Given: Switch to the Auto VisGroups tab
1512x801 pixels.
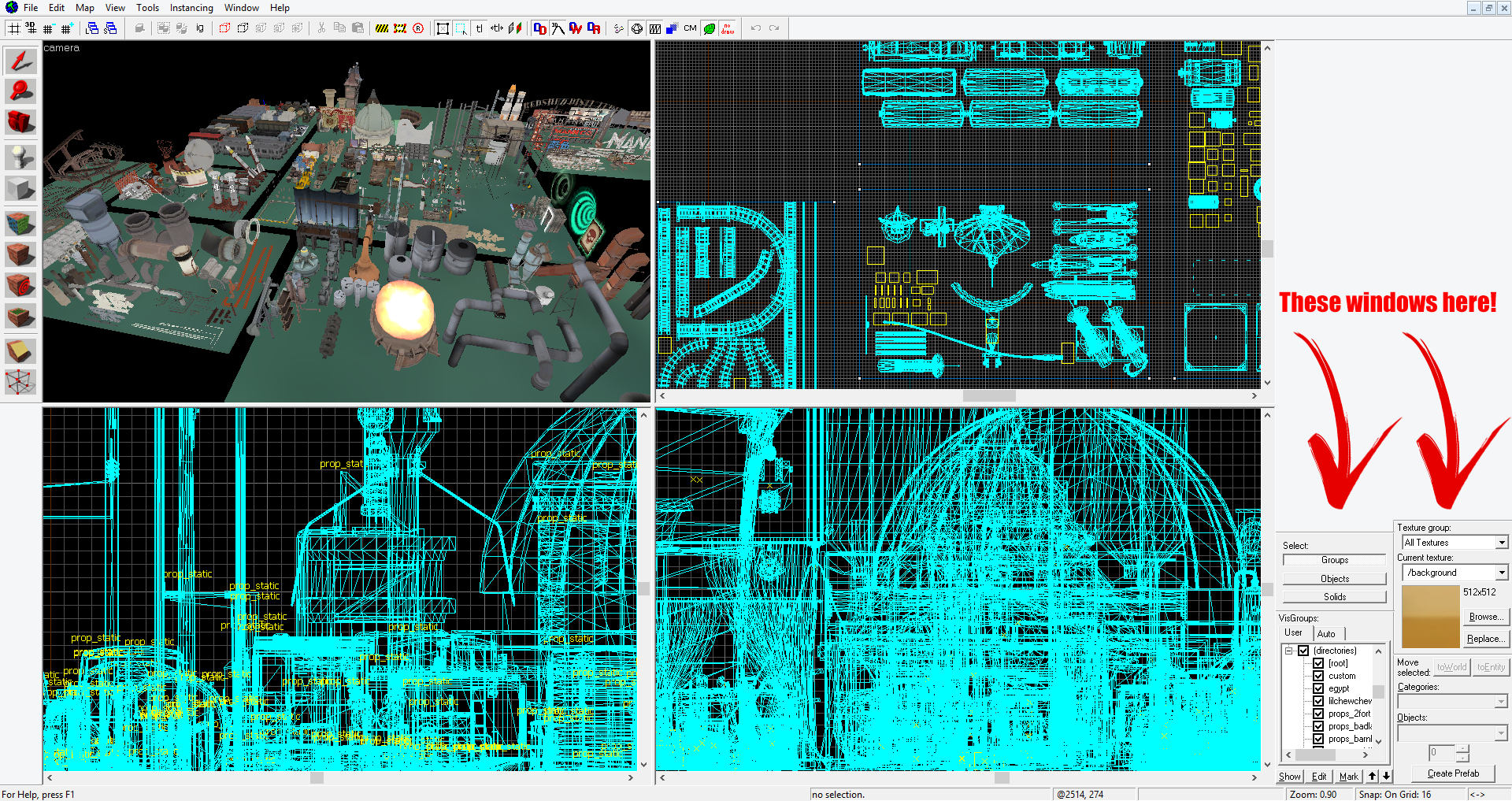Looking at the screenshot, I should pyautogui.click(x=1326, y=633).
